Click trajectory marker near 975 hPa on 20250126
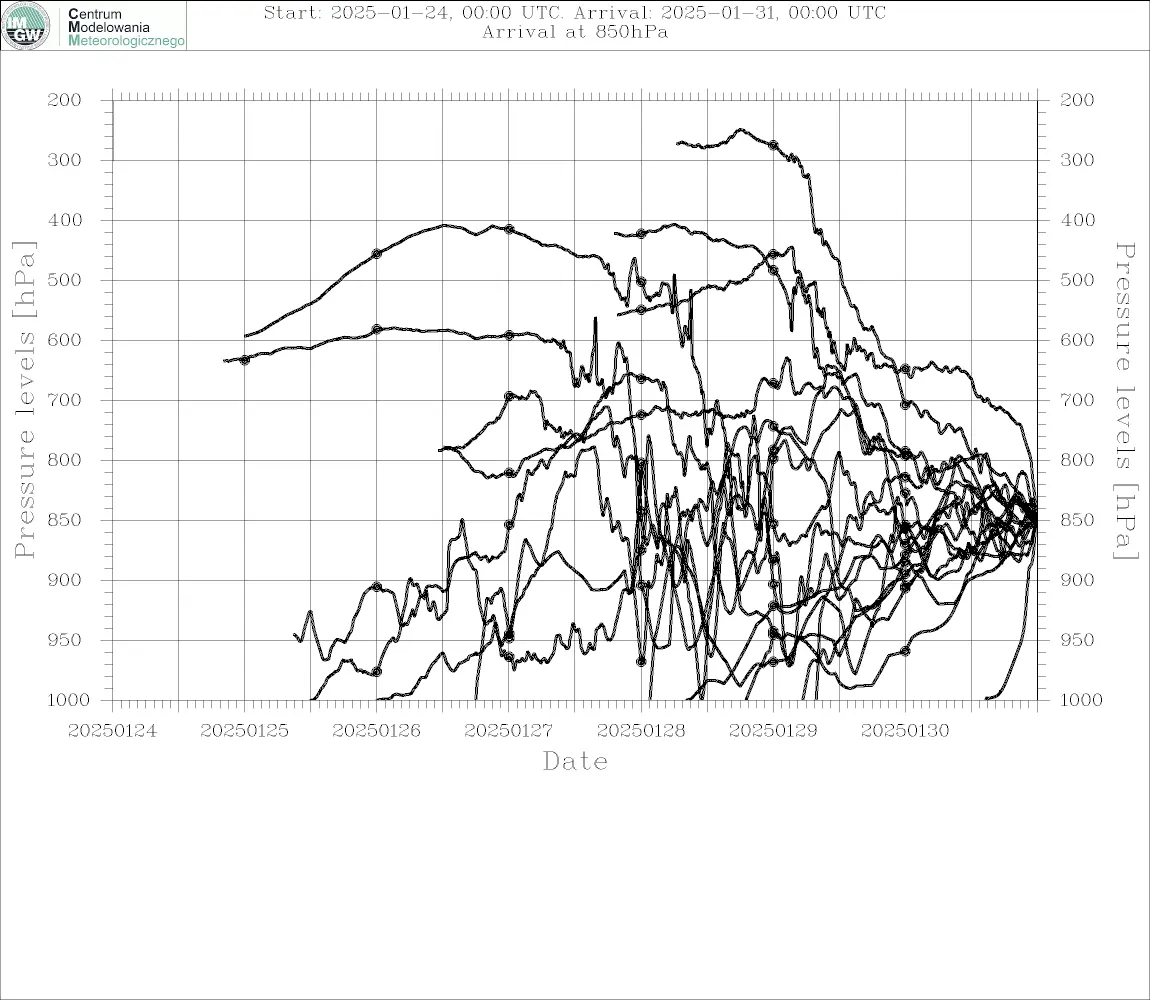The image size is (1150, 1000). pyautogui.click(x=377, y=671)
